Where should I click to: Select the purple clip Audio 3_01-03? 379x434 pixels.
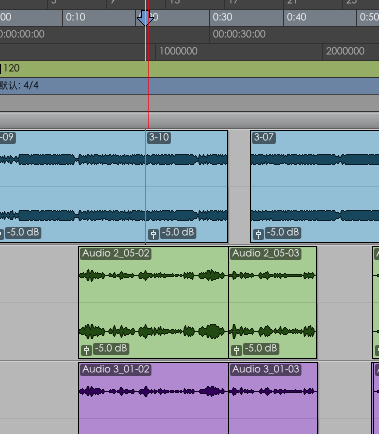pyautogui.click(x=273, y=398)
